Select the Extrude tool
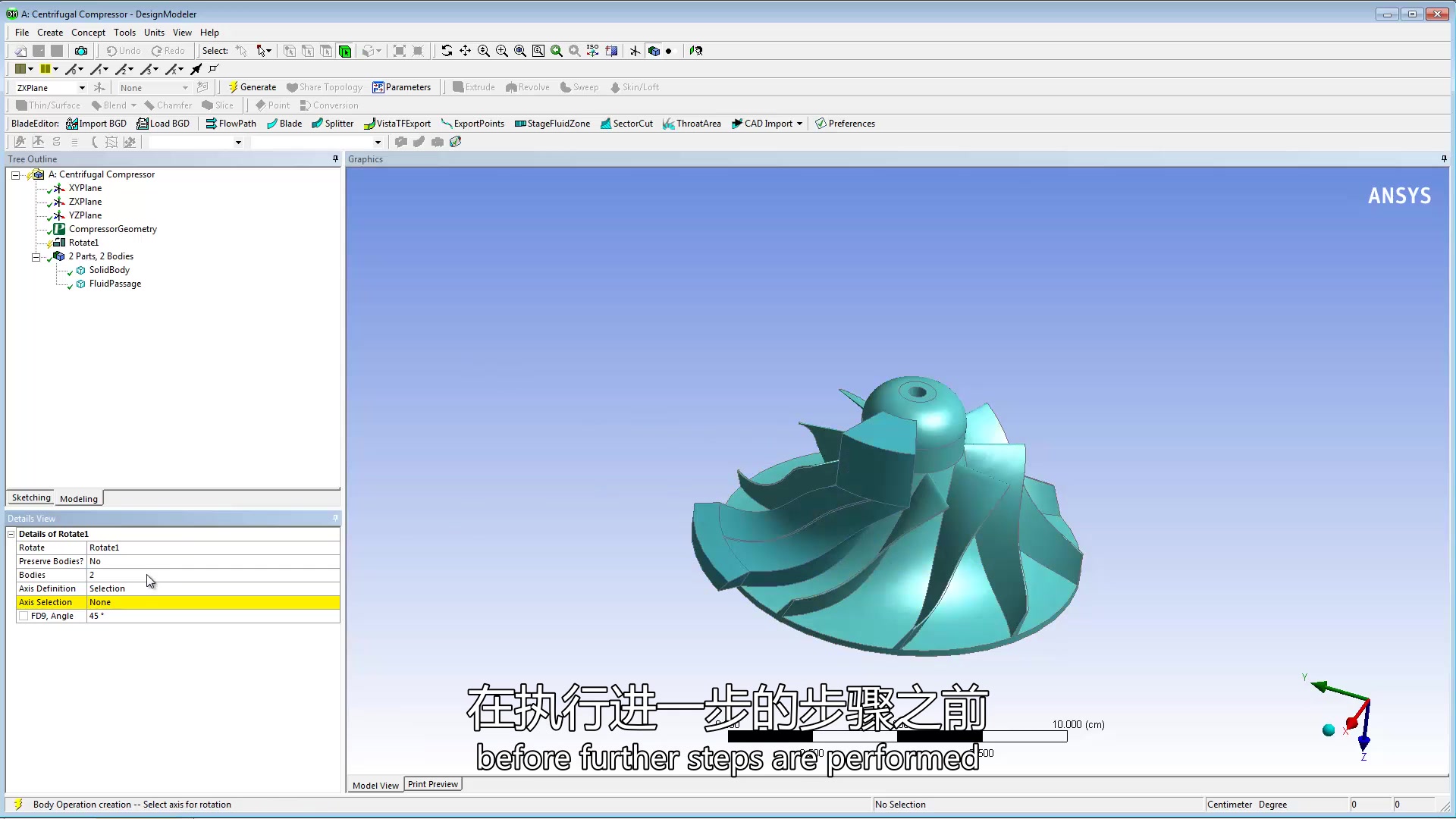Viewport: 1456px width, 819px height. pyautogui.click(x=473, y=87)
